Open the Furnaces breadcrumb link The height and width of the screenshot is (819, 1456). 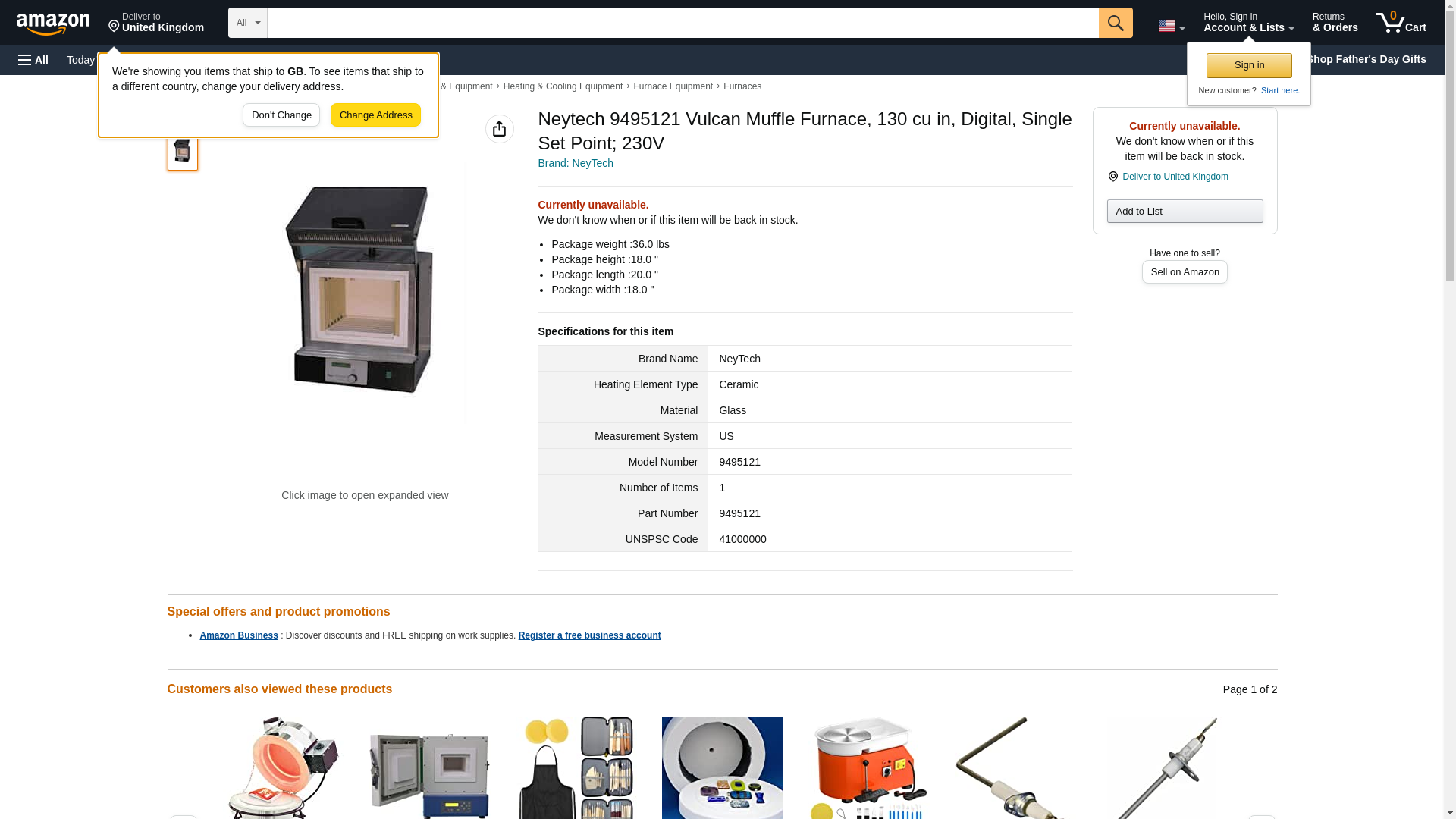(x=742, y=86)
